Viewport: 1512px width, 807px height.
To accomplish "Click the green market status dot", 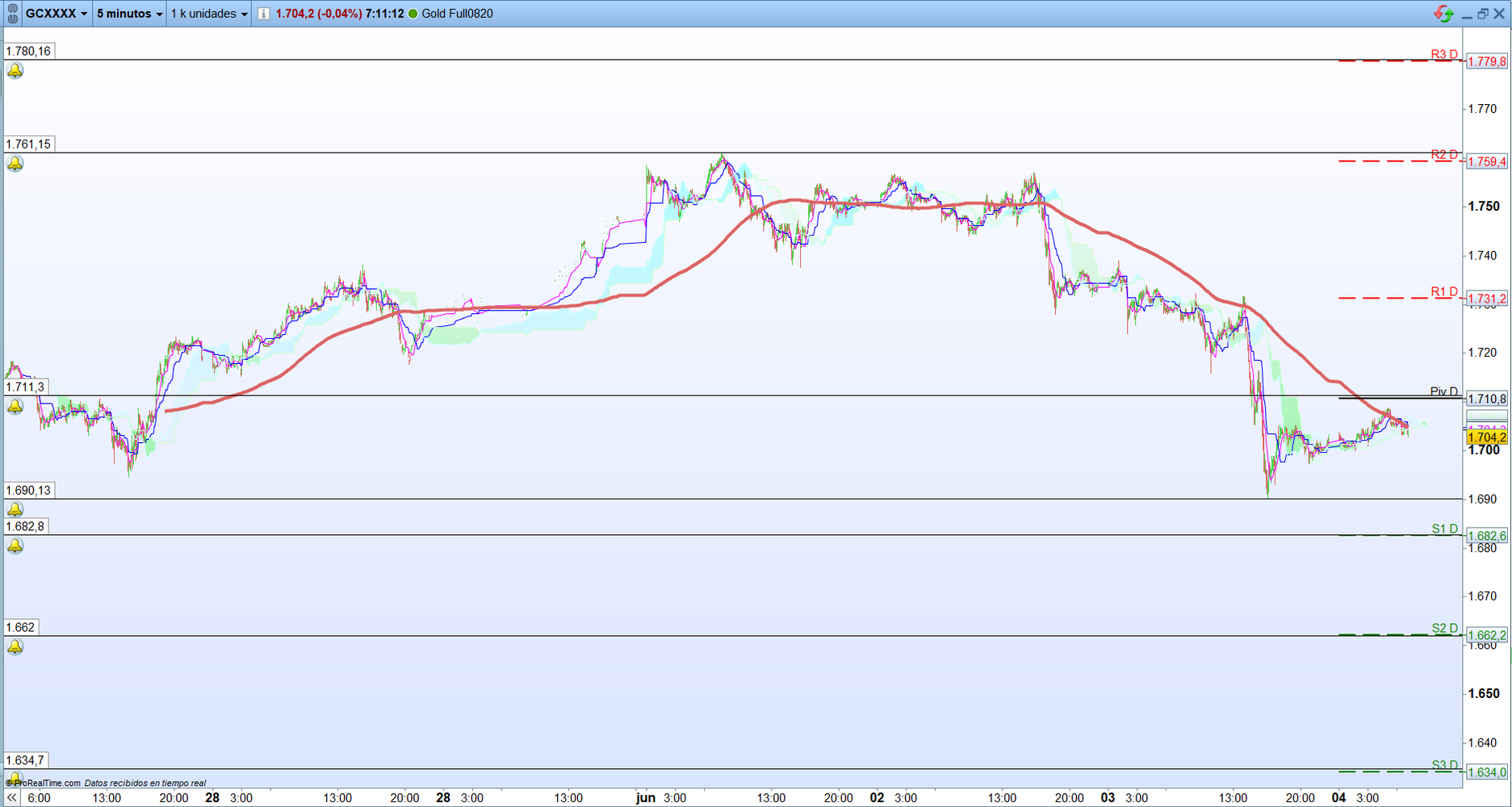I will click(x=413, y=14).
